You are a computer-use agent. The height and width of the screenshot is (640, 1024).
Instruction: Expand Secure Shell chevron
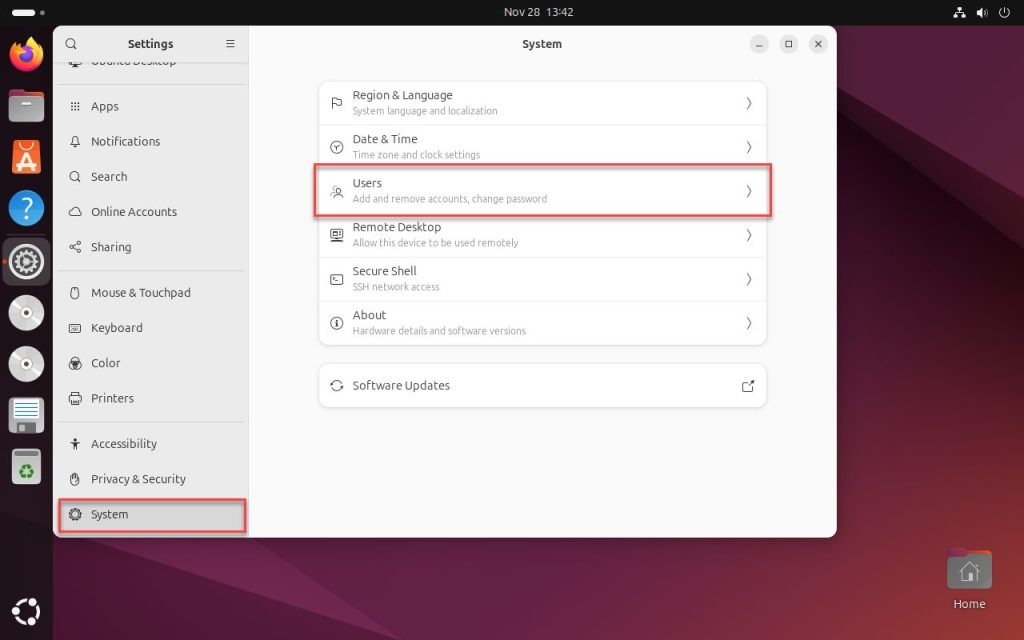pos(748,280)
